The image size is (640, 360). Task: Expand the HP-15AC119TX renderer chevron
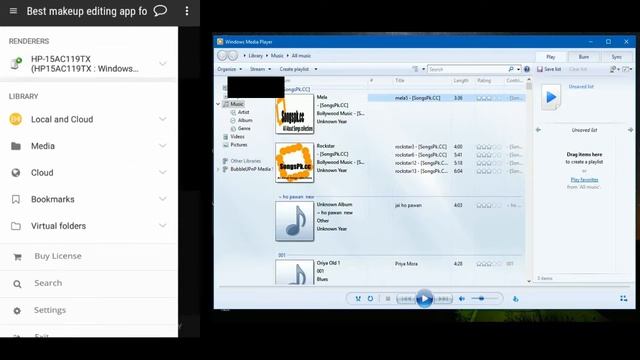163,64
